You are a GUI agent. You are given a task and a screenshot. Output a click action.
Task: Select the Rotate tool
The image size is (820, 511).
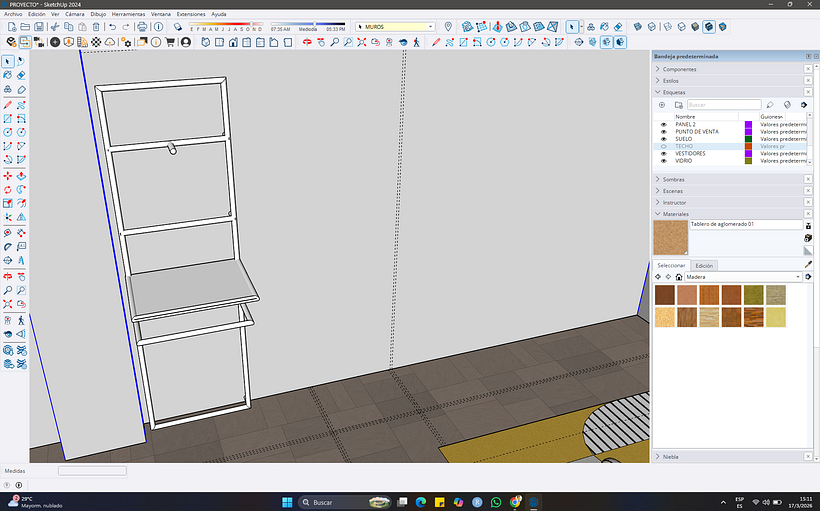coord(8,190)
